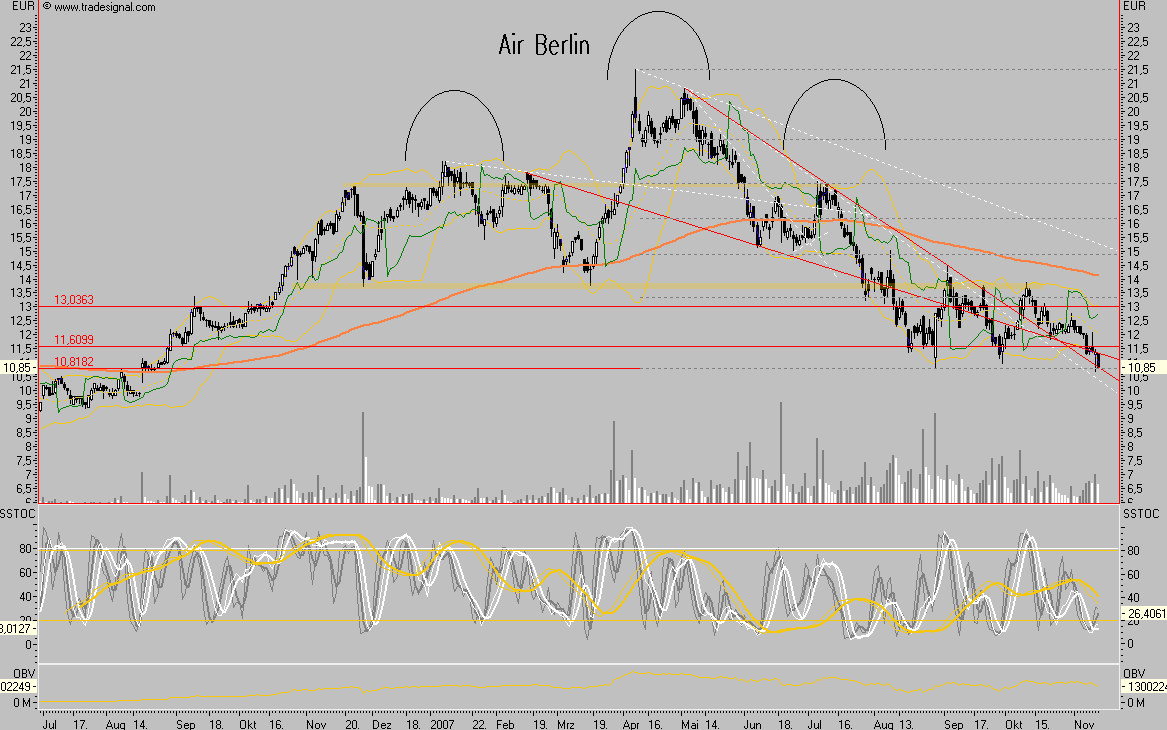This screenshot has height=730, width=1167.
Task: Click the -130022 OBV value marker
Action: point(1147,685)
